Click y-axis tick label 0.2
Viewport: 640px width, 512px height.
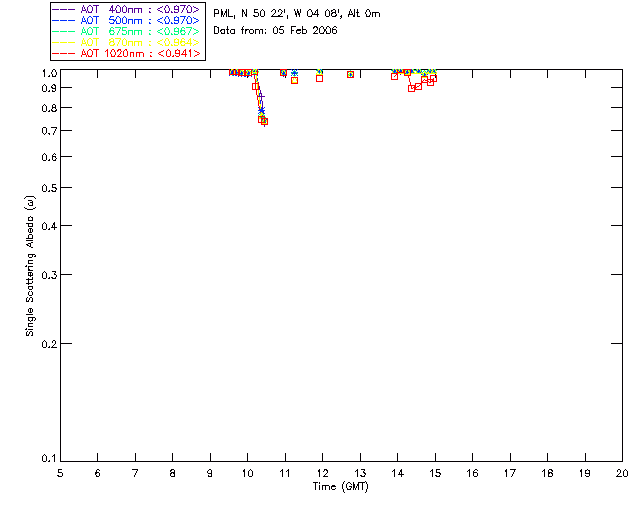tap(49, 344)
